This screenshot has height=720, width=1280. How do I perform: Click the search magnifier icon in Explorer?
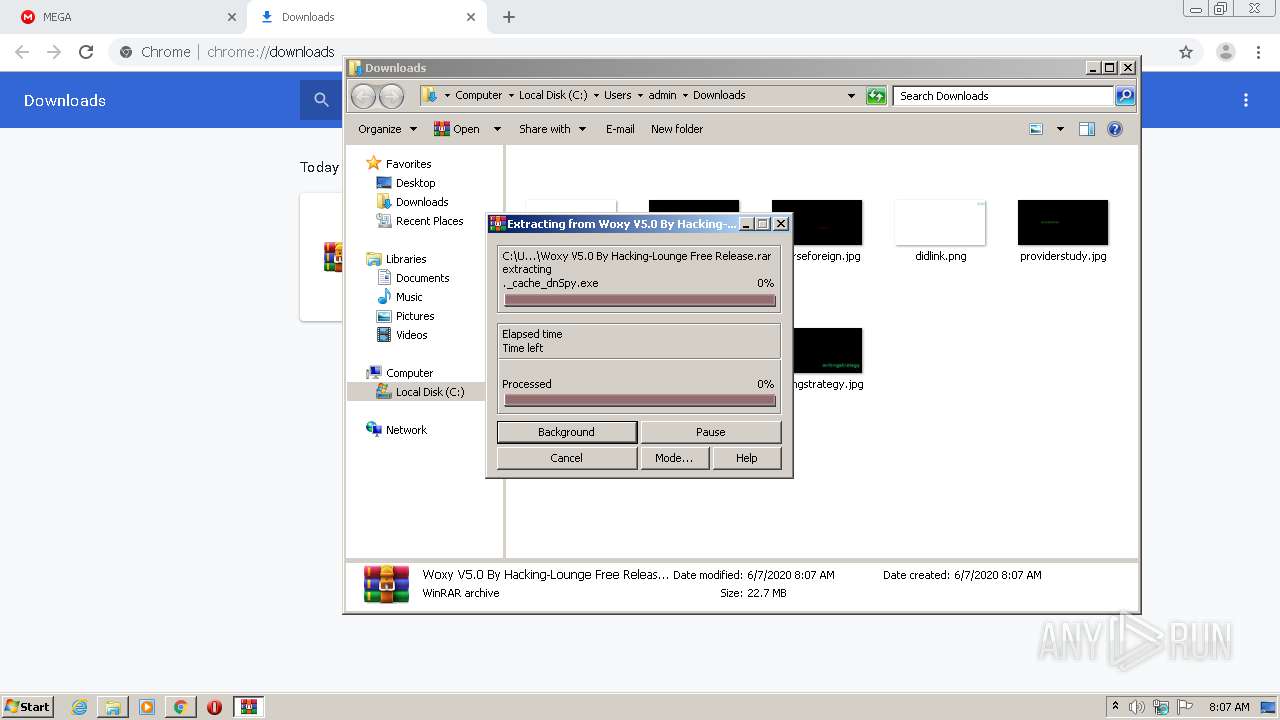(1125, 96)
